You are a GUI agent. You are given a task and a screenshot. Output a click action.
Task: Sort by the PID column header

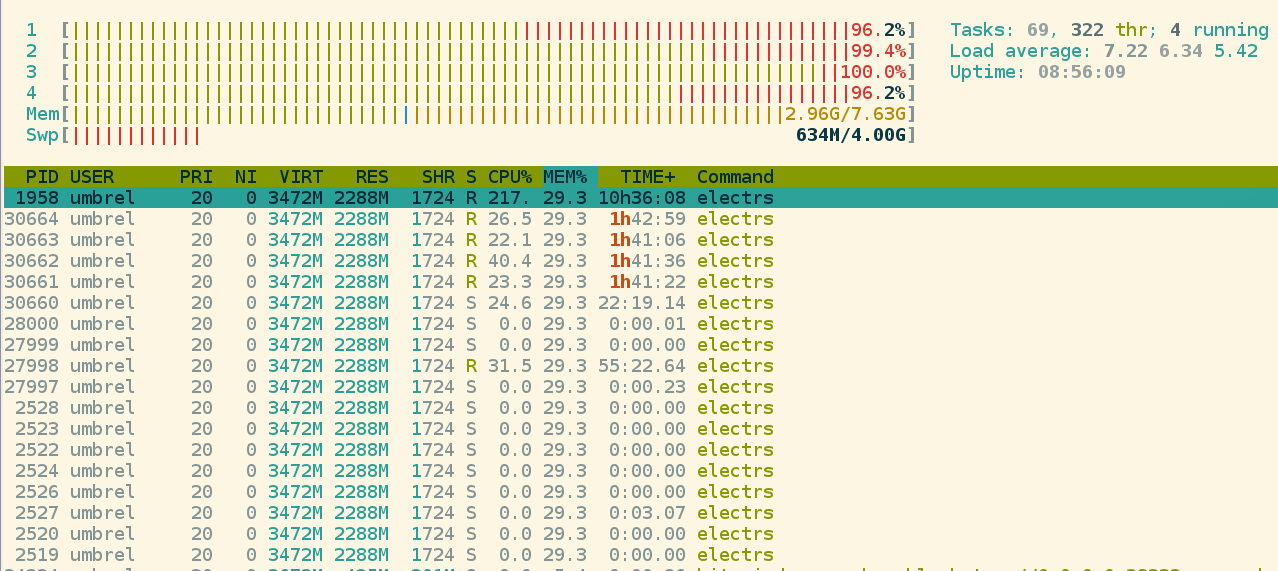pyautogui.click(x=42, y=177)
